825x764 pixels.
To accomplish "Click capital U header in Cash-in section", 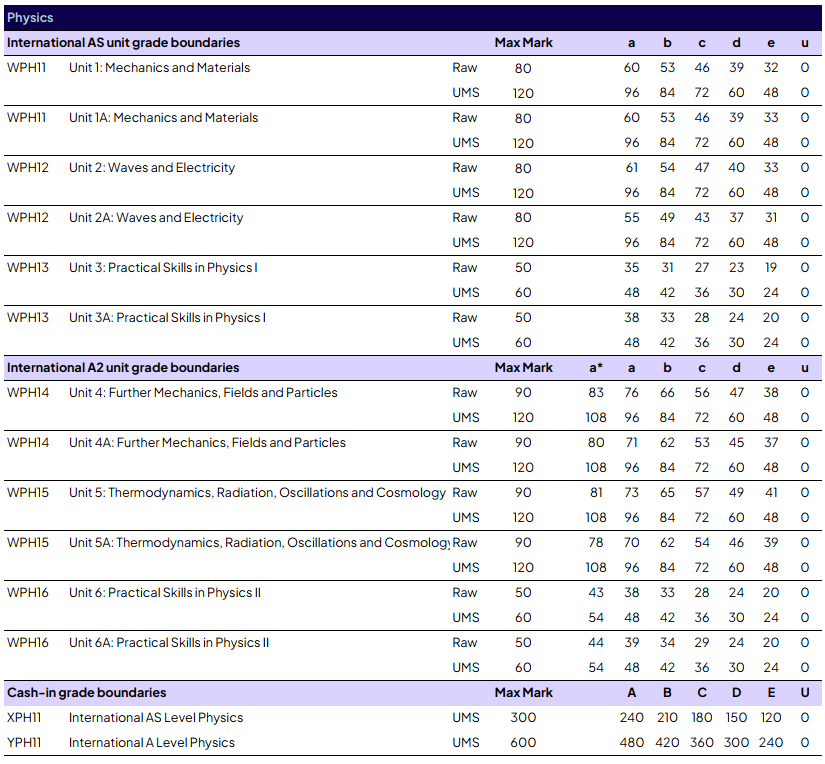I will click(x=804, y=693).
